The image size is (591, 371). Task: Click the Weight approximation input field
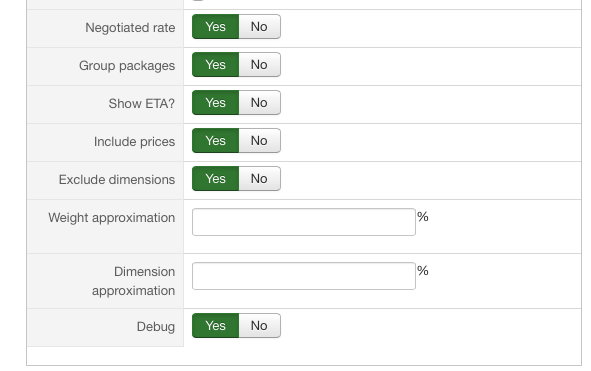click(304, 222)
